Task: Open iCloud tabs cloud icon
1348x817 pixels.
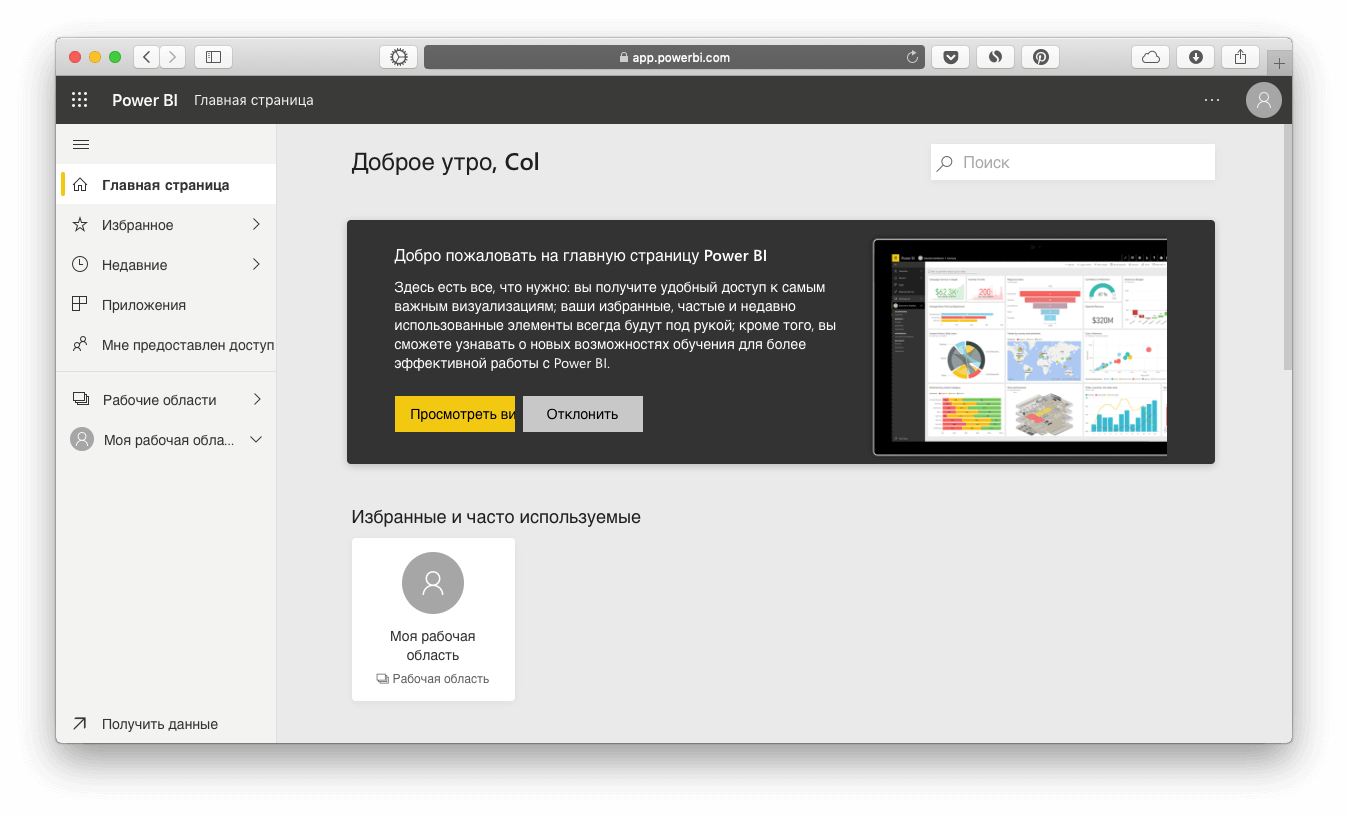Action: click(x=1151, y=57)
